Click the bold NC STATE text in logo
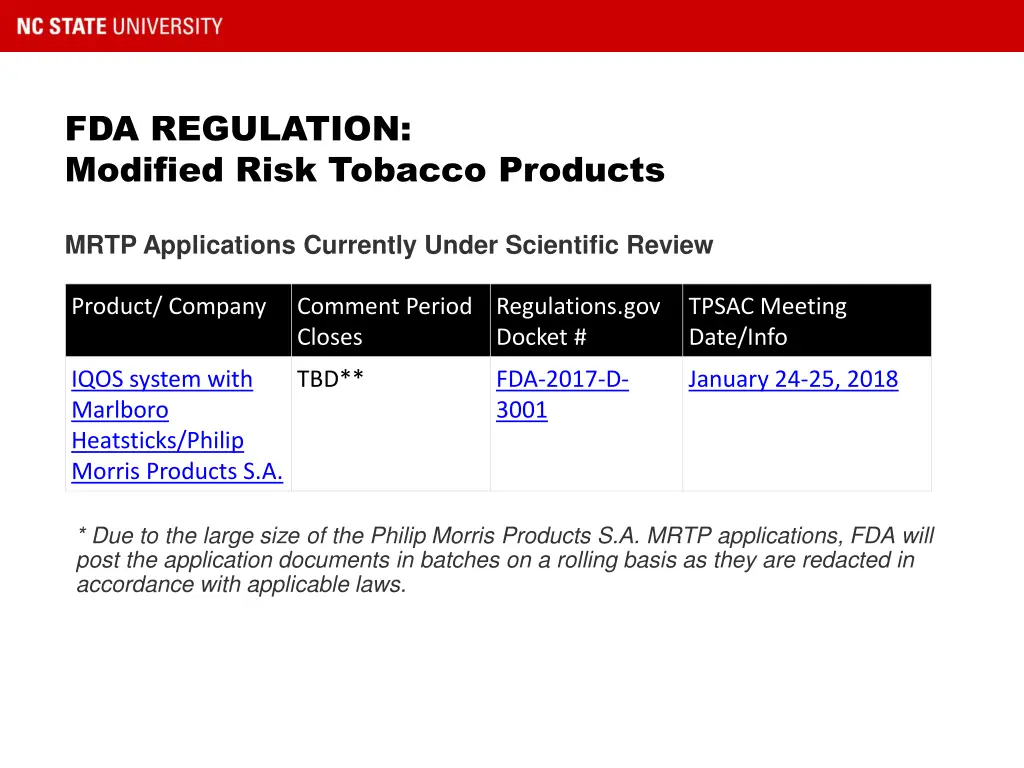This screenshot has height=768, width=1024. coord(63,26)
